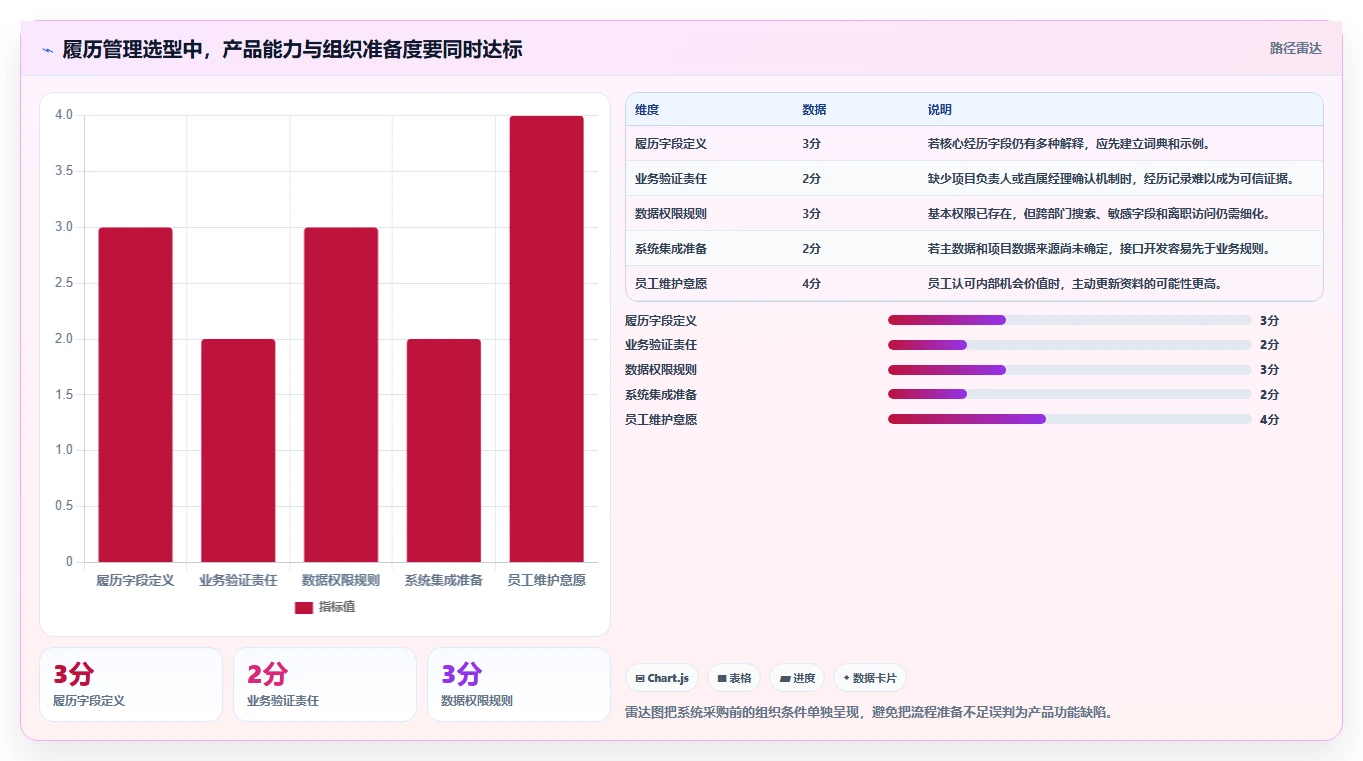
Task: Click the 数据权限规则 progress bar
Action: 1070,370
